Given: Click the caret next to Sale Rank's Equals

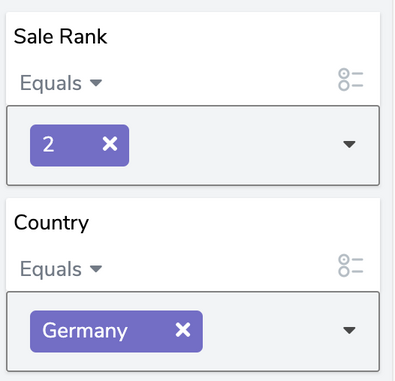Looking at the screenshot, I should pyautogui.click(x=96, y=82).
